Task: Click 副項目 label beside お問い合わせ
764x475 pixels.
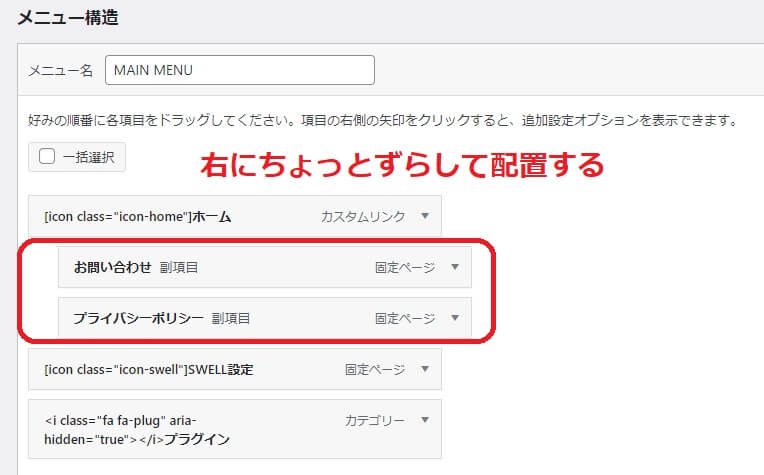Action: click(179, 267)
